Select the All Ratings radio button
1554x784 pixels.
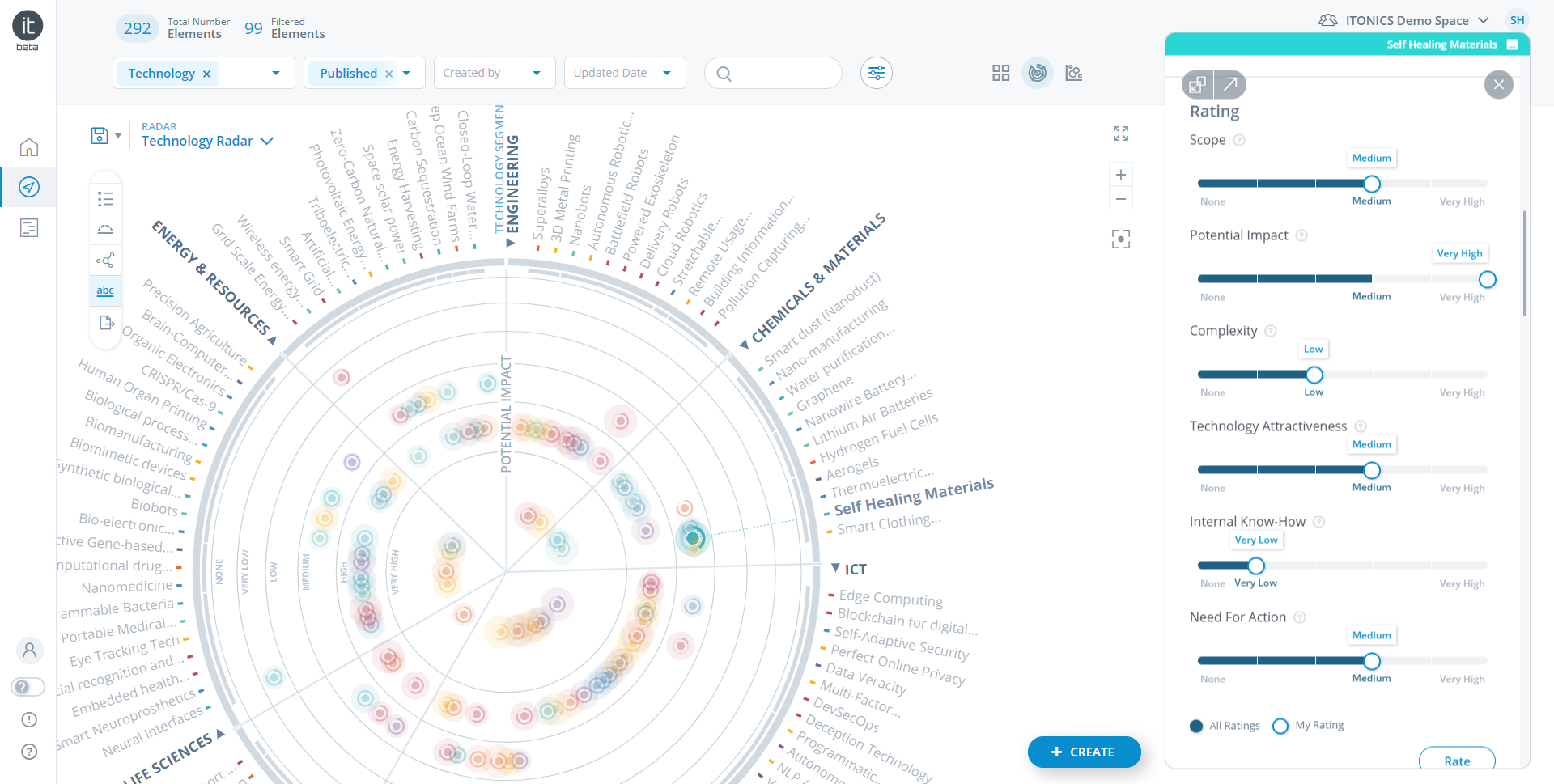click(1197, 726)
